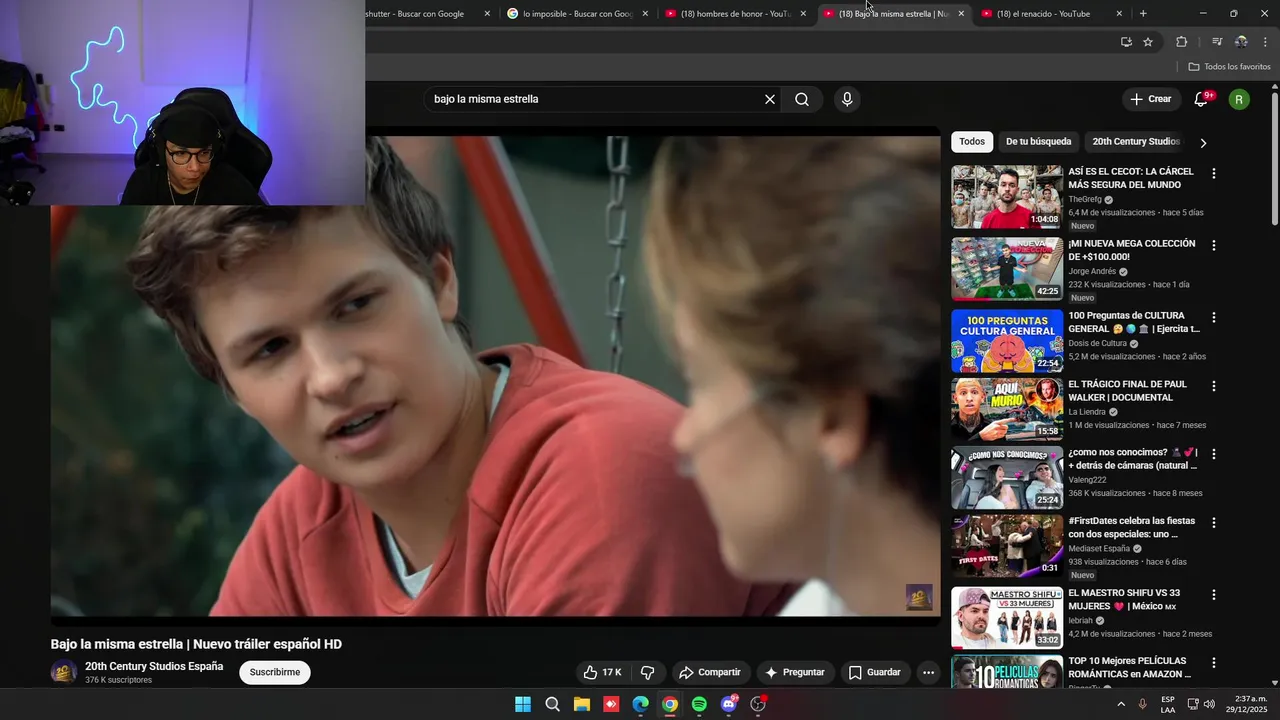Open OBS Studio from taskbar
Image resolution: width=1280 pixels, height=720 pixels.
(758, 704)
